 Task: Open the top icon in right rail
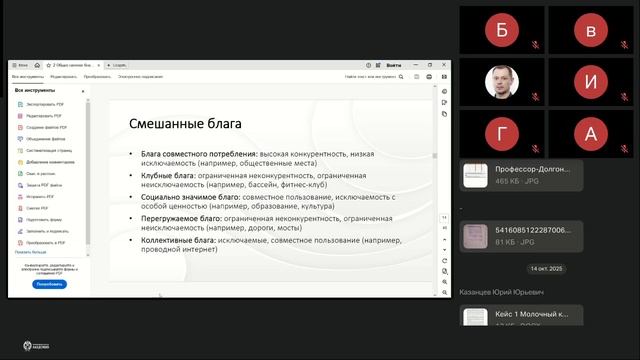click(444, 91)
